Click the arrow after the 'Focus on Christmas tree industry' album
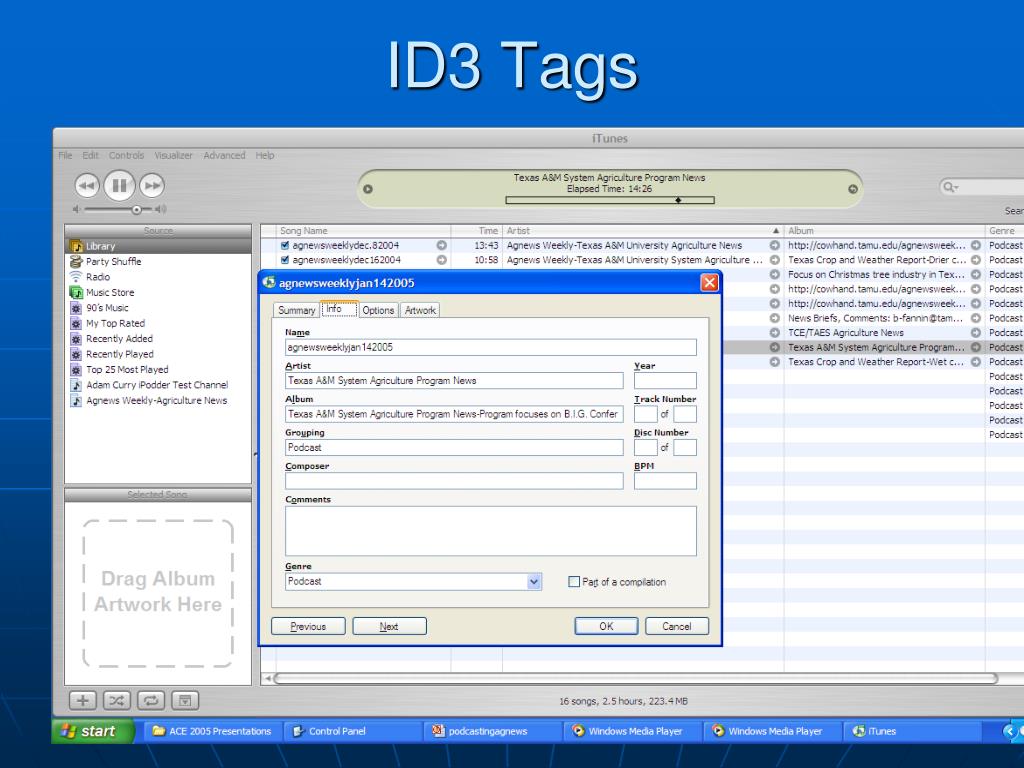The width and height of the screenshot is (1024, 768). pyautogui.click(x=976, y=274)
